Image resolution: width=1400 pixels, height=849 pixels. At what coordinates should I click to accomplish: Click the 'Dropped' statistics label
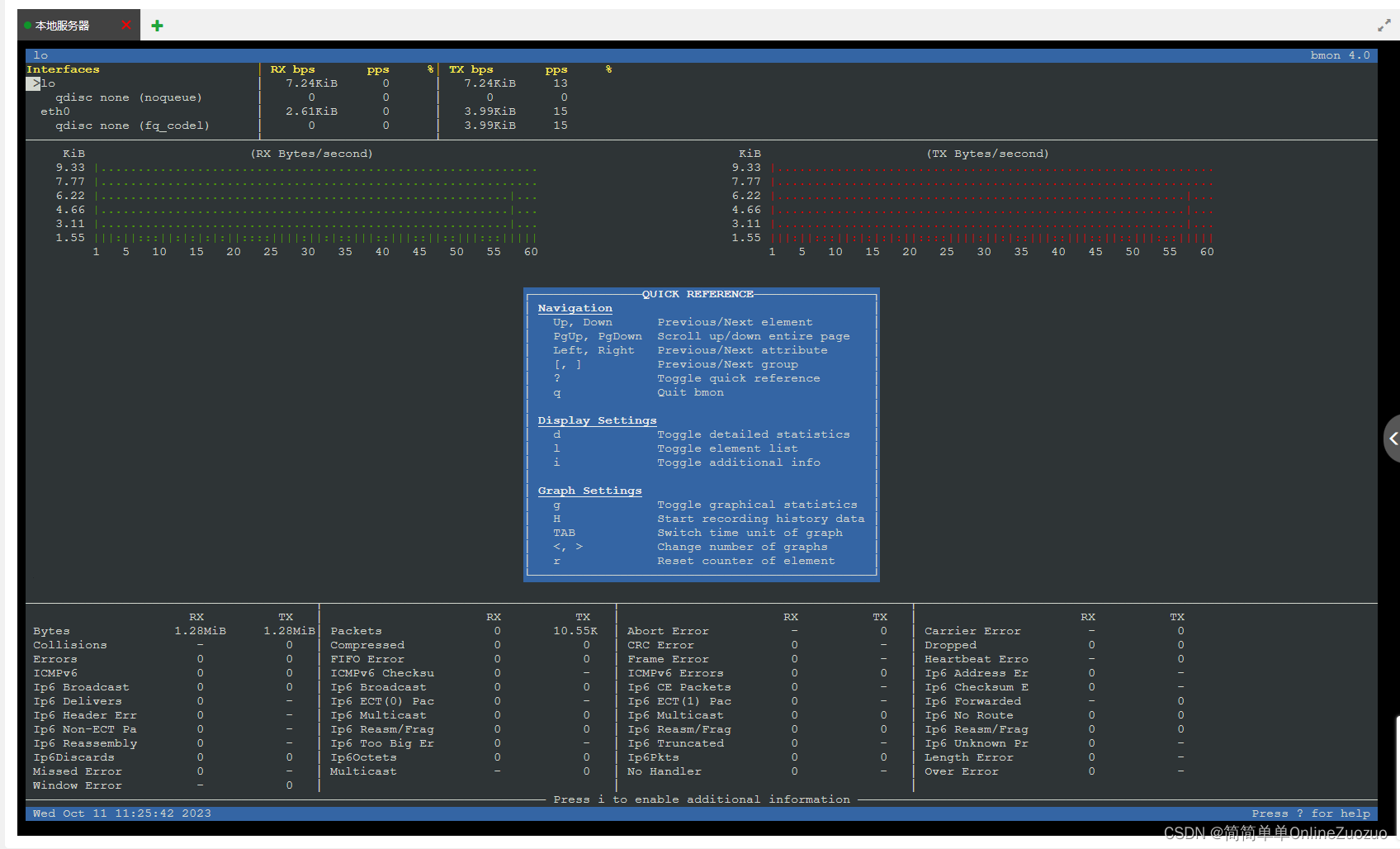coord(950,645)
